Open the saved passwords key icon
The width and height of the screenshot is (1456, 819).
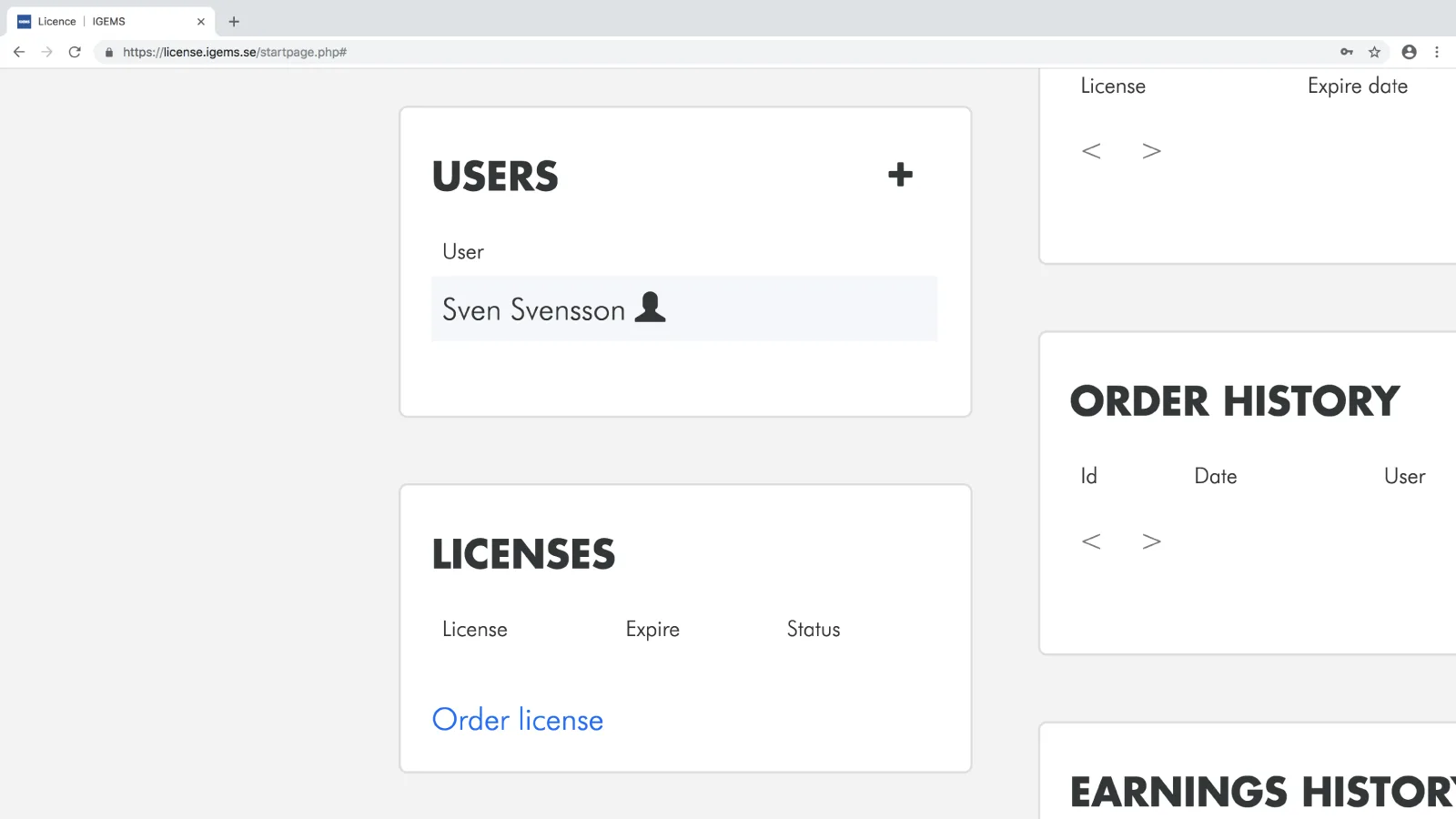pos(1347,52)
